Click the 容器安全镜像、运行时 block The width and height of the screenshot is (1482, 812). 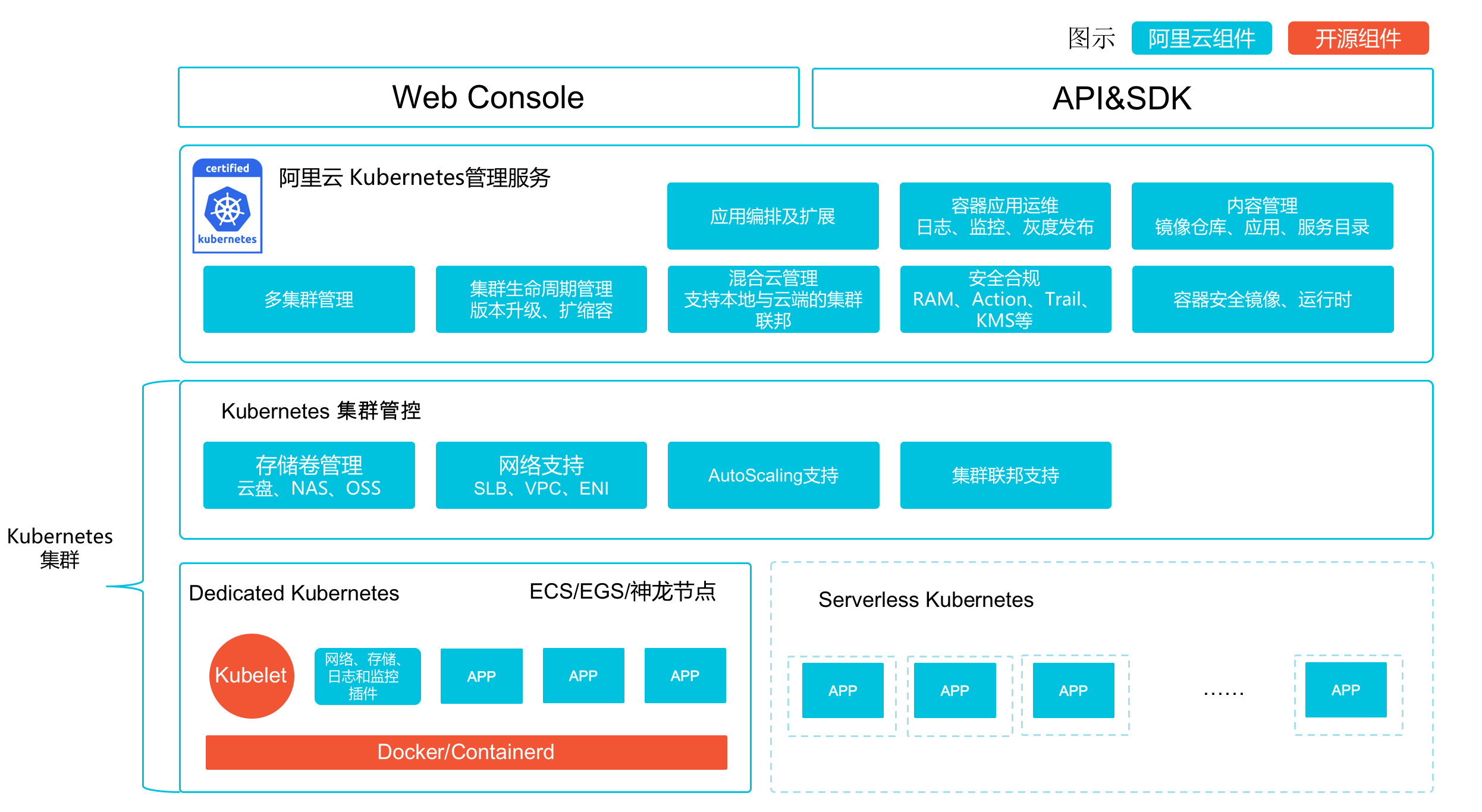point(1263,299)
